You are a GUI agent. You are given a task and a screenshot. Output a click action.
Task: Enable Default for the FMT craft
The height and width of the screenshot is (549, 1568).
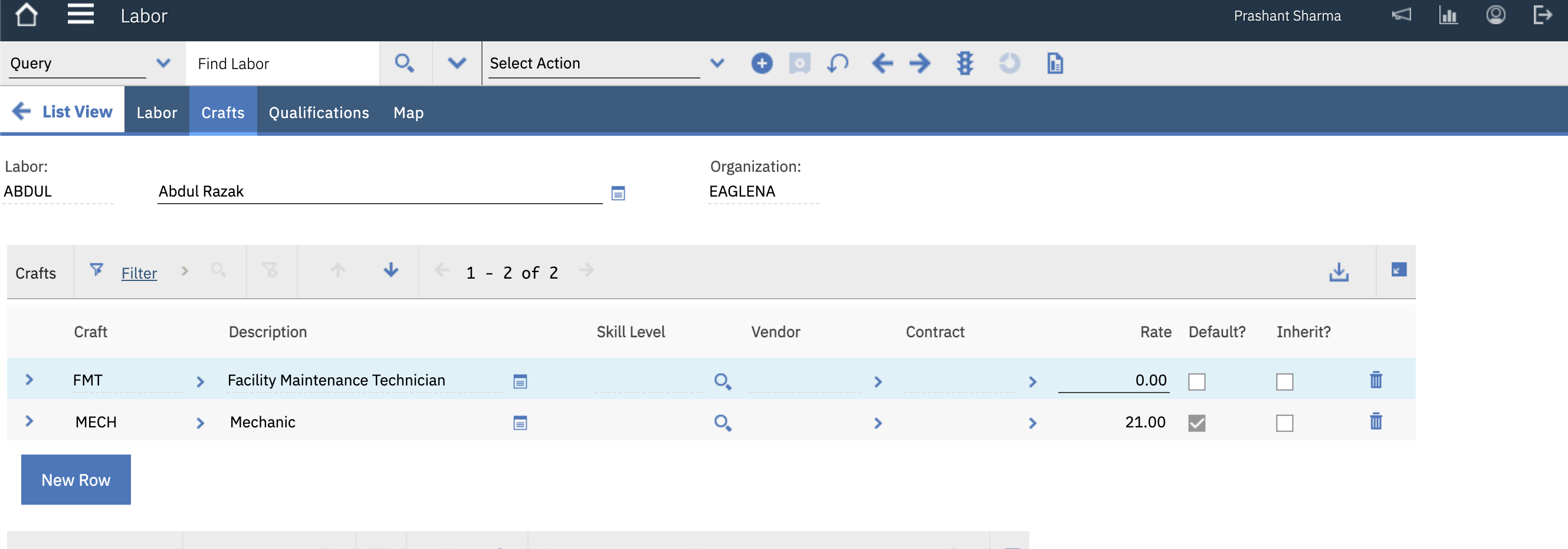1198,381
